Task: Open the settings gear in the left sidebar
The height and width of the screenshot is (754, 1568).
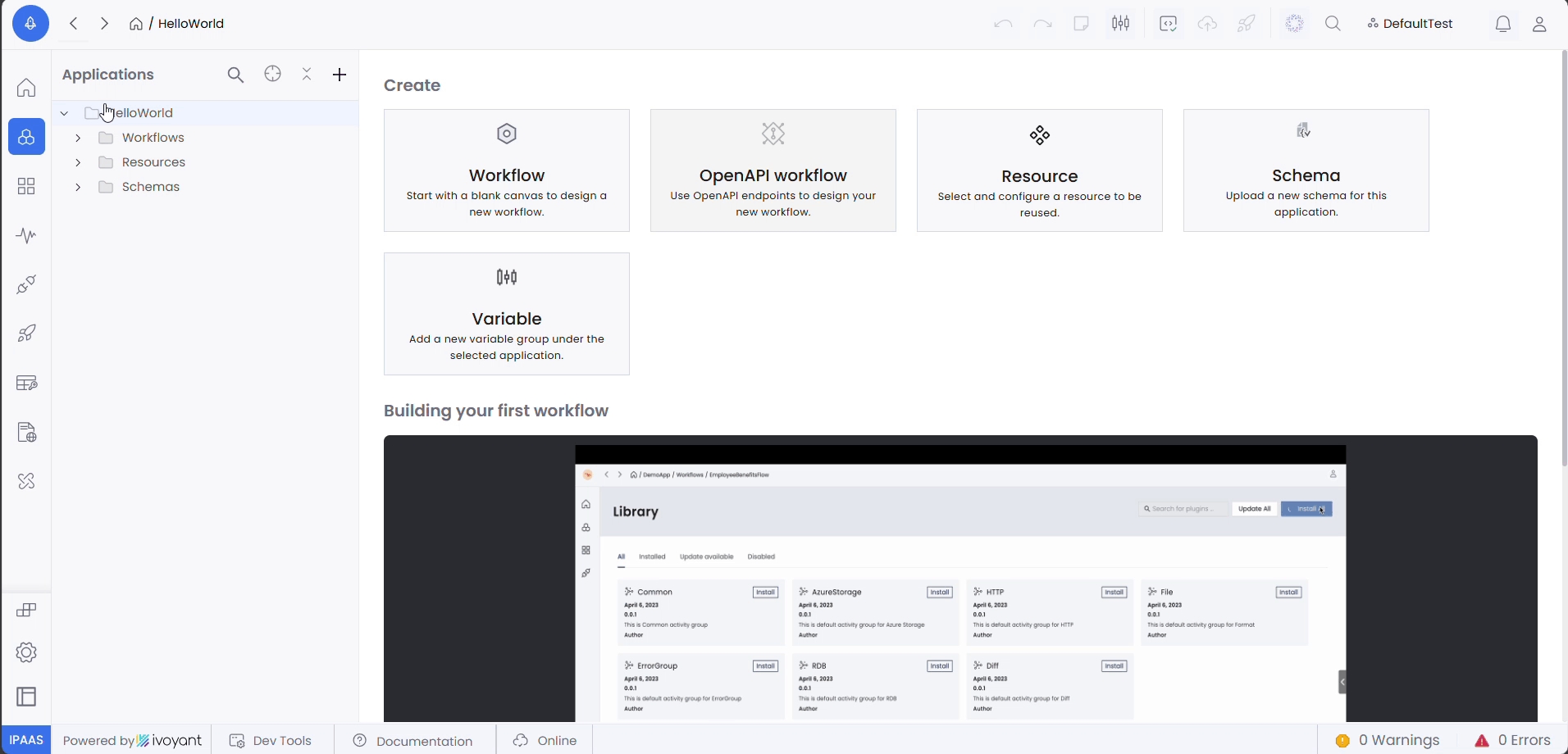Action: 26,652
